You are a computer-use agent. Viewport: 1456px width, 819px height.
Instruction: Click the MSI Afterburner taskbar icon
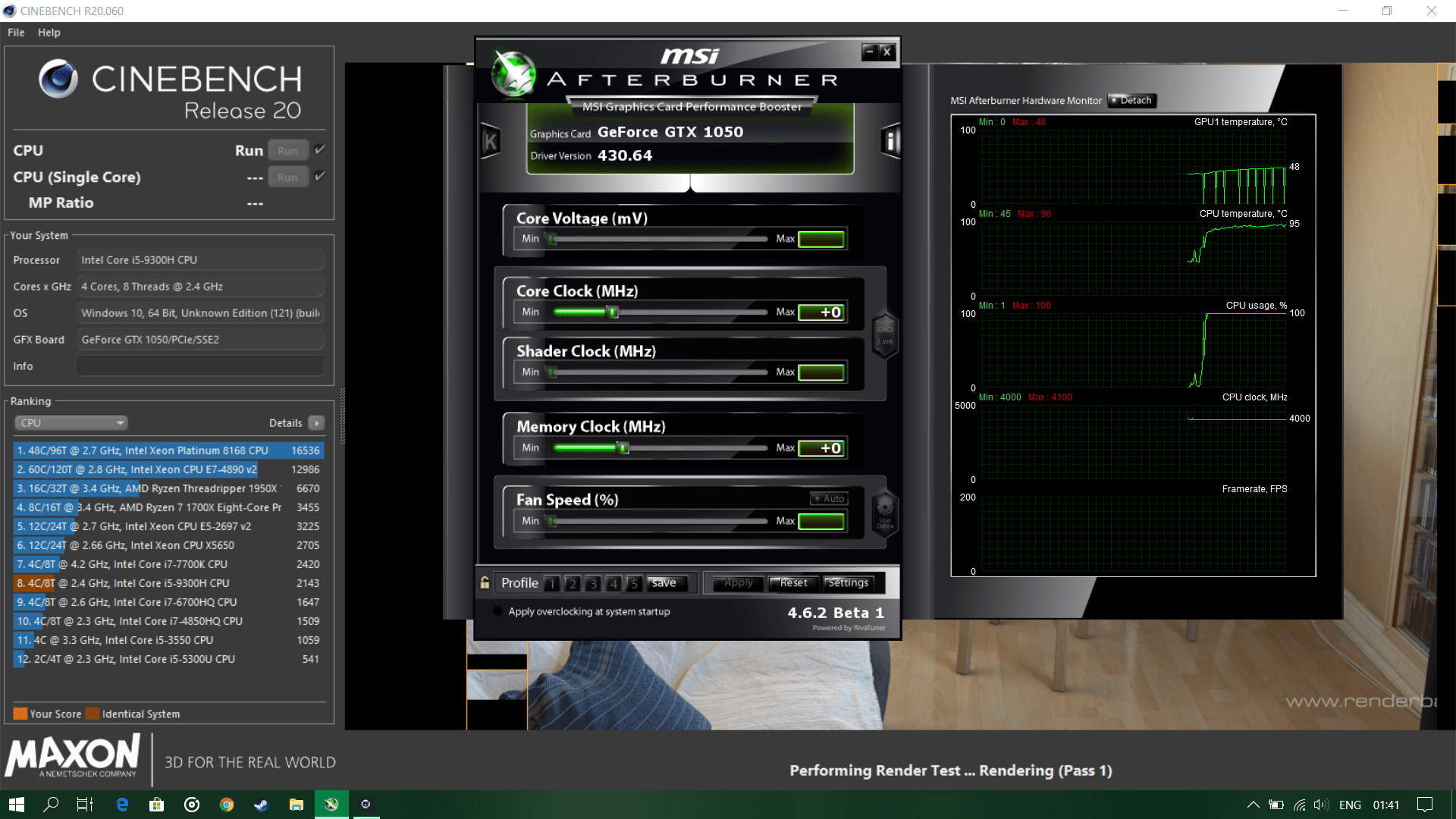pos(331,805)
